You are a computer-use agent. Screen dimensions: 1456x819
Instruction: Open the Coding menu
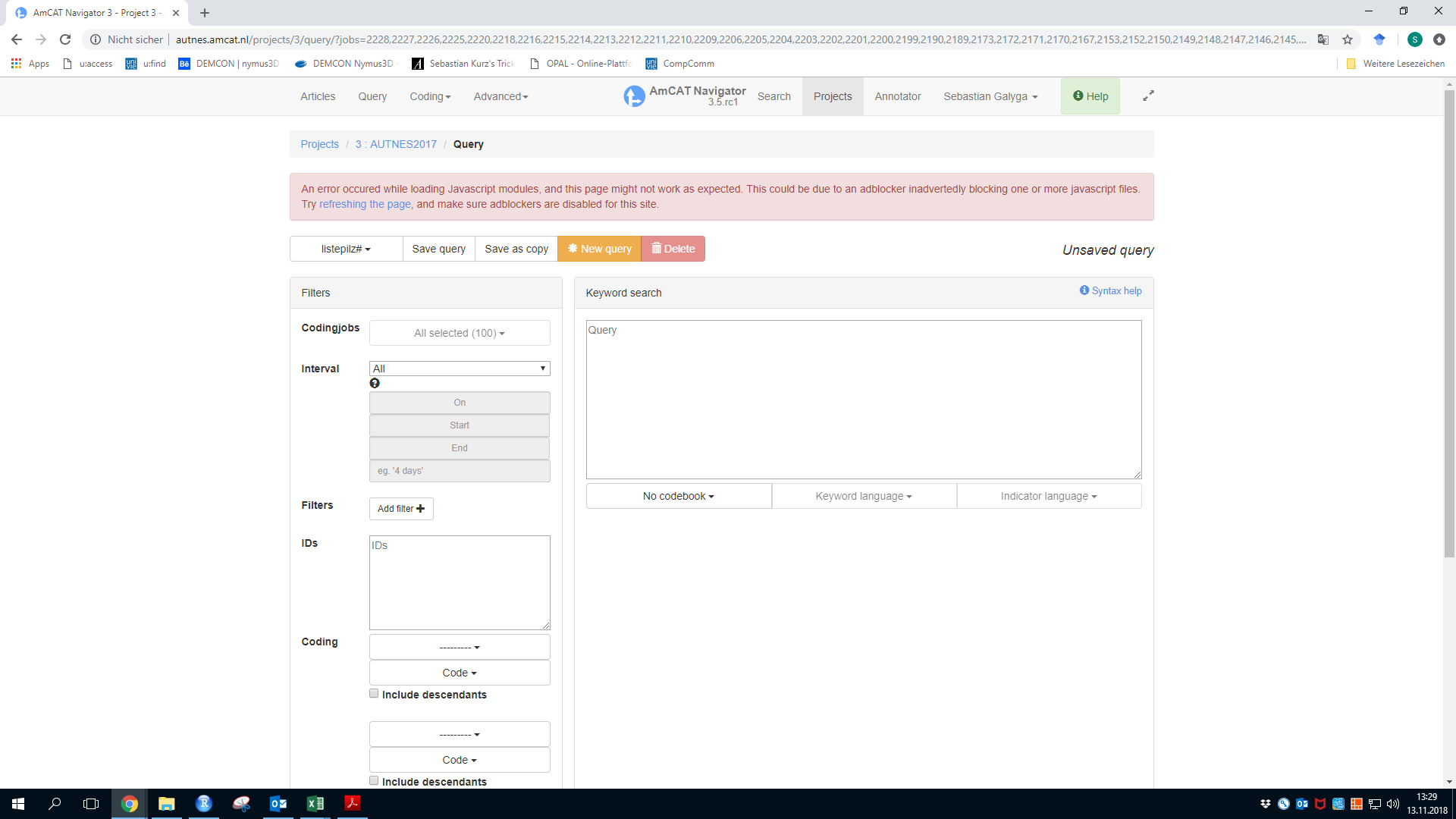(x=429, y=96)
